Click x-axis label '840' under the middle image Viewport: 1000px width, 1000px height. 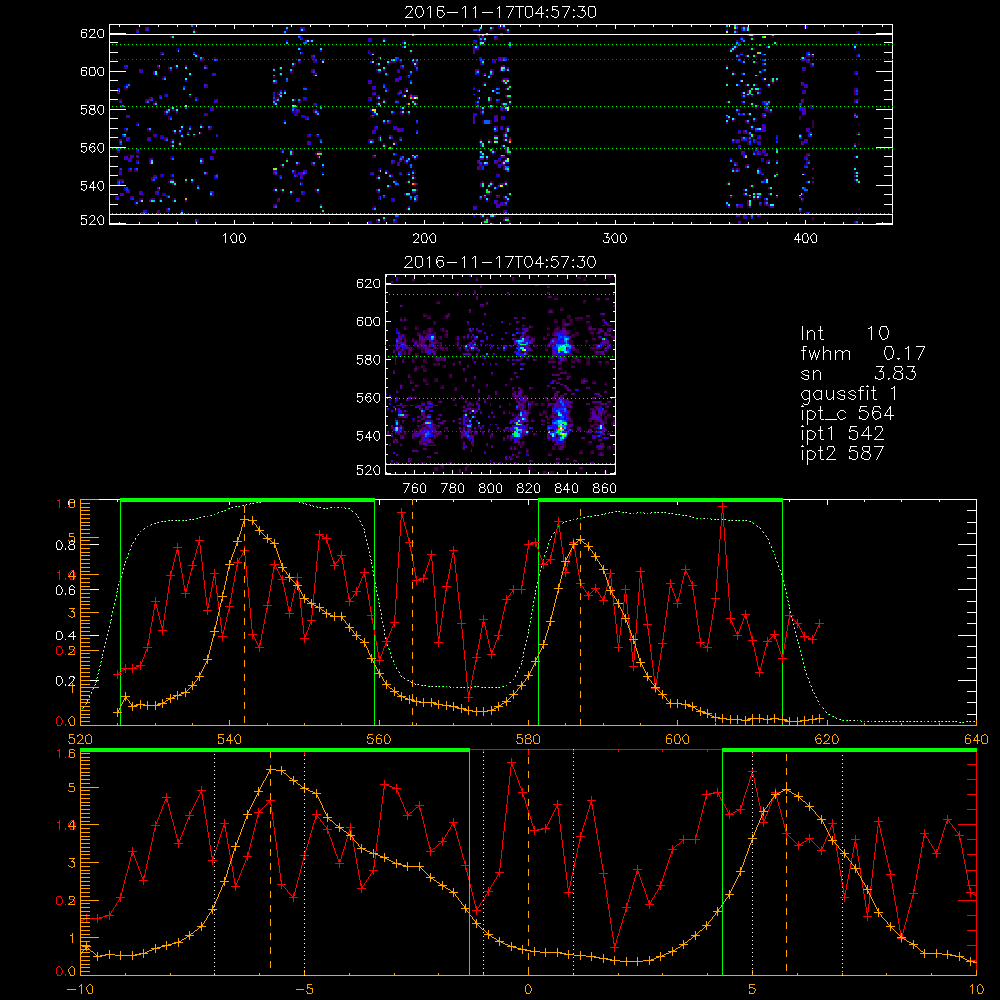pyautogui.click(x=566, y=489)
